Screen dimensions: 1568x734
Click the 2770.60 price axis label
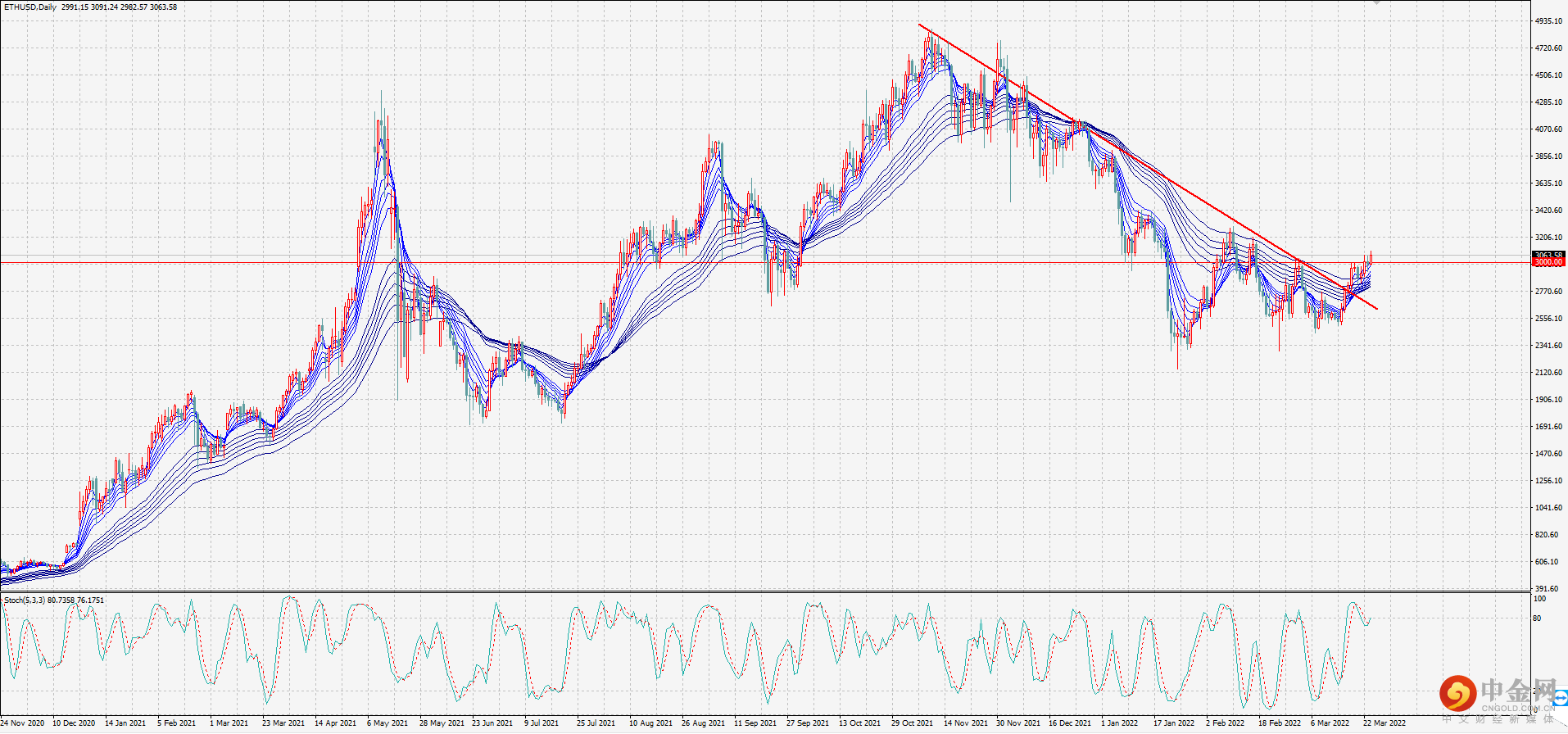1548,292
